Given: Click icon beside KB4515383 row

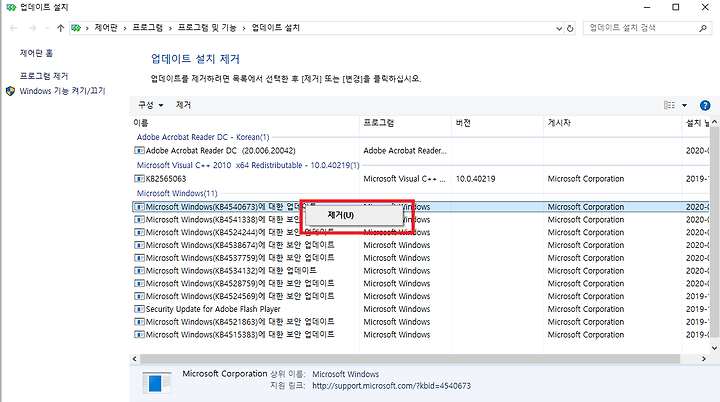Looking at the screenshot, I should 139,335.
